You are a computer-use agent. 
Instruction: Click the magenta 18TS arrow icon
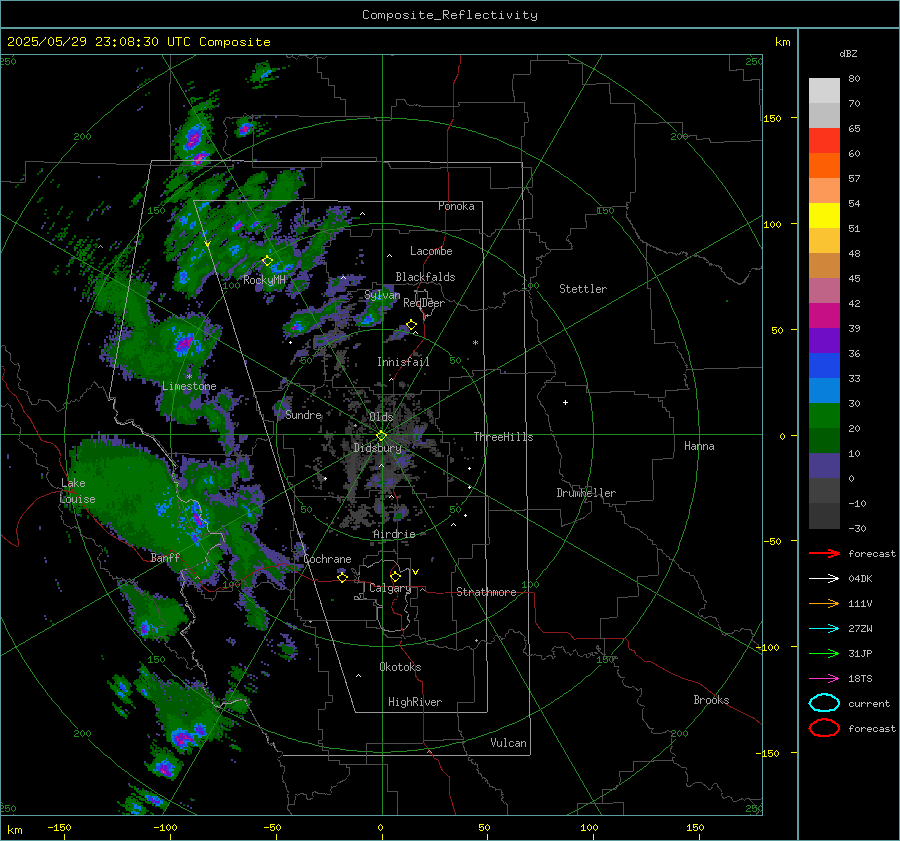tap(824, 679)
